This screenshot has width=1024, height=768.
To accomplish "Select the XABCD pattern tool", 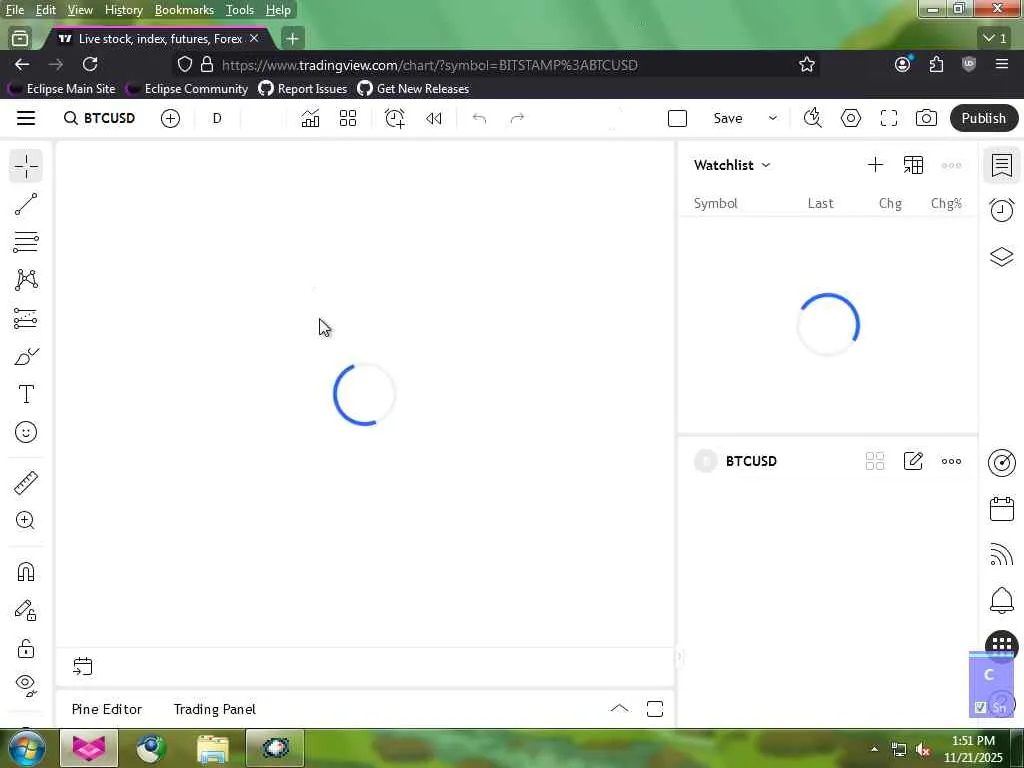I will [x=26, y=280].
